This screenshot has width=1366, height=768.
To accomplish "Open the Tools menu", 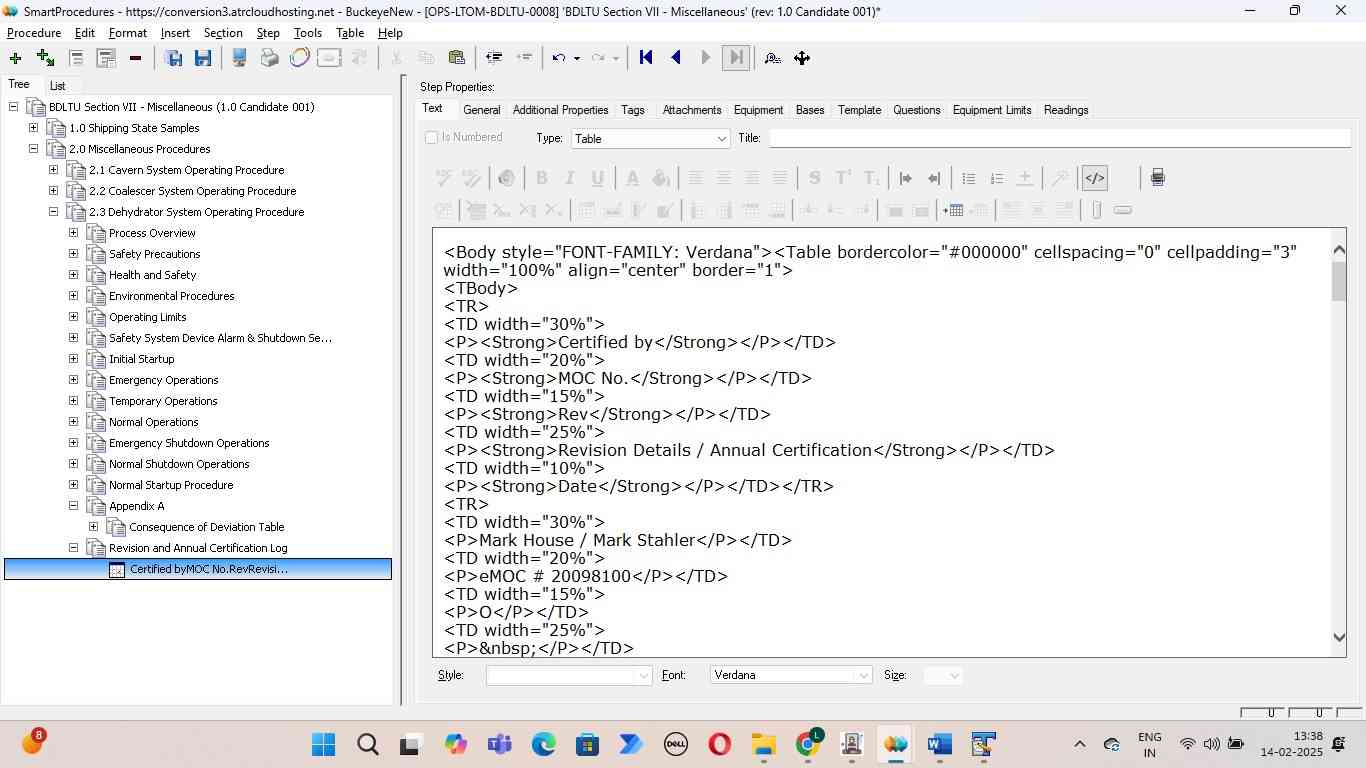I will [308, 33].
